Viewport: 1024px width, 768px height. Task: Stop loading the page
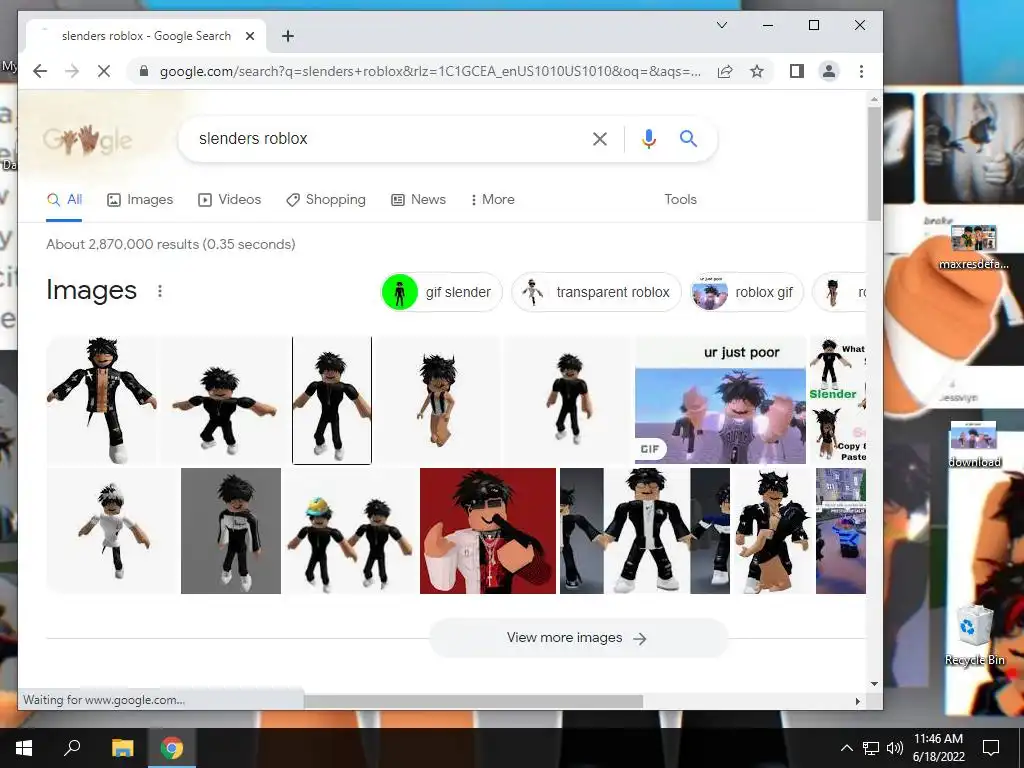pos(104,71)
